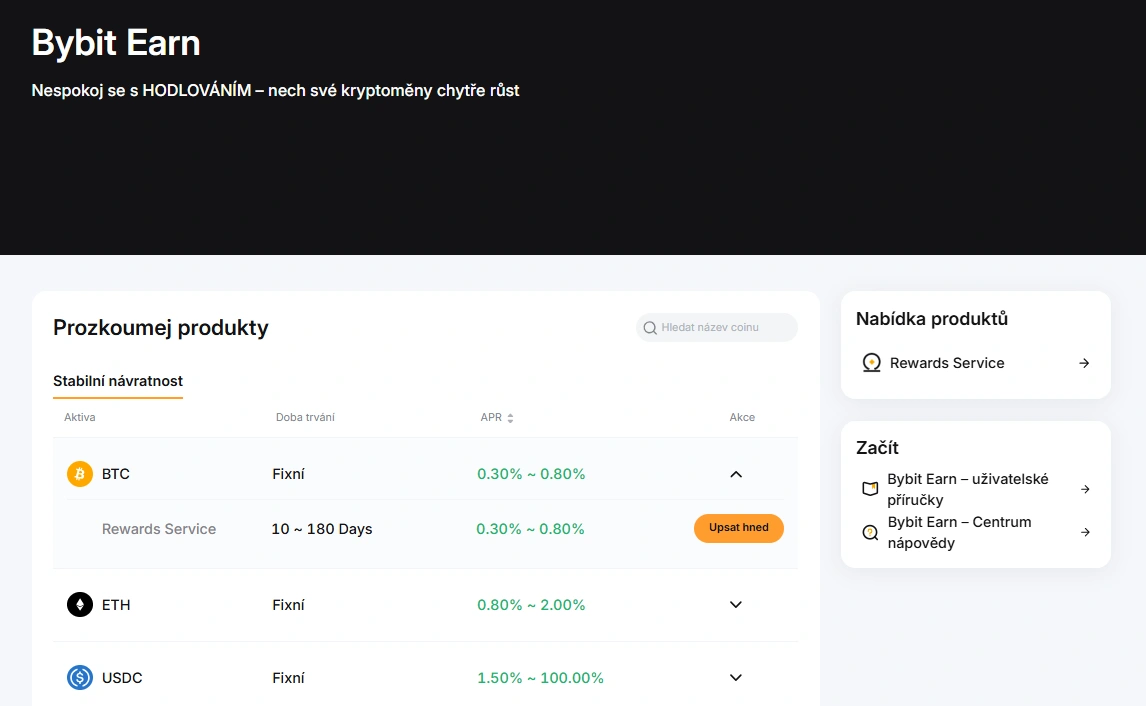This screenshot has height=706, width=1146.
Task: Open Bybit Earn – uživatelské příručky link
Action: click(967, 489)
